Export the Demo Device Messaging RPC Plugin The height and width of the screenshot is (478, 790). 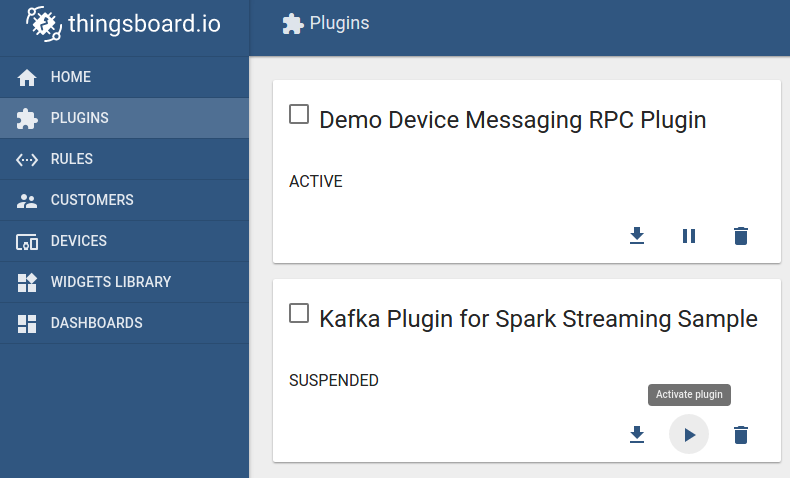(x=637, y=236)
